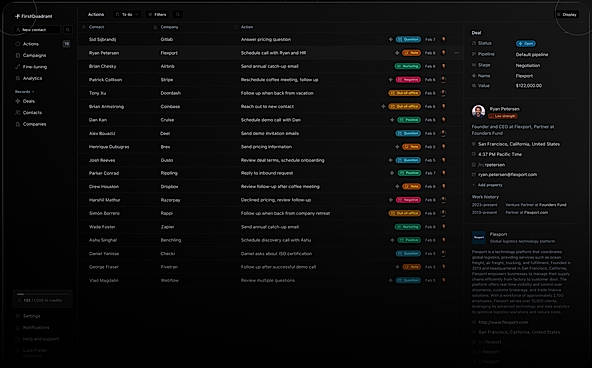
Task: Click the owner avatar on the Alex Bouaziz row
Action: point(444,133)
